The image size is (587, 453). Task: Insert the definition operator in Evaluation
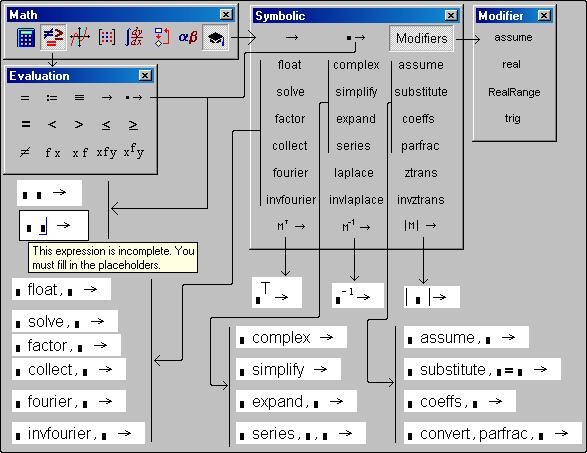[x=52, y=98]
